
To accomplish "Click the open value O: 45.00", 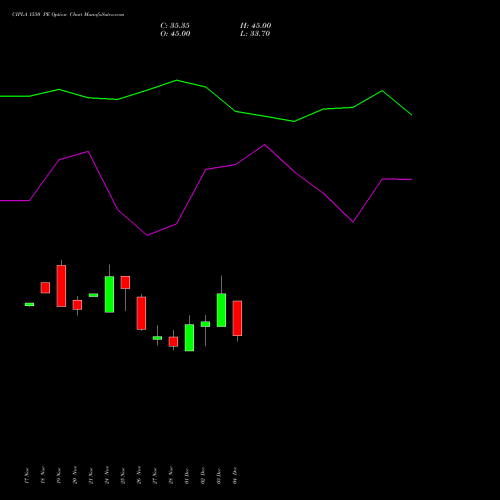I will point(175,34).
